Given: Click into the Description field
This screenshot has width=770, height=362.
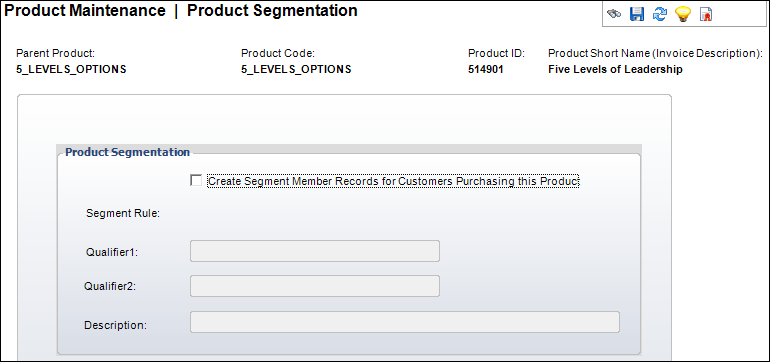Looking at the screenshot, I should [x=405, y=322].
